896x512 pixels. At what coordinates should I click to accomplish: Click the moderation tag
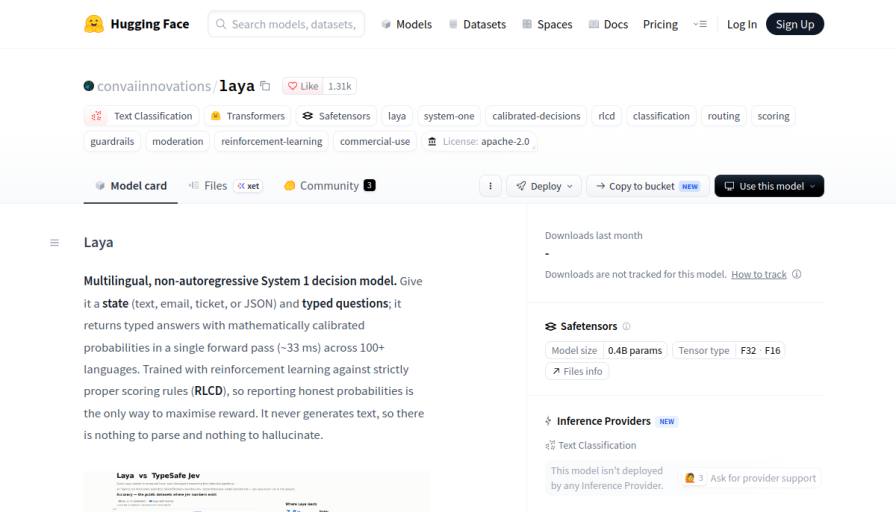tap(178, 141)
